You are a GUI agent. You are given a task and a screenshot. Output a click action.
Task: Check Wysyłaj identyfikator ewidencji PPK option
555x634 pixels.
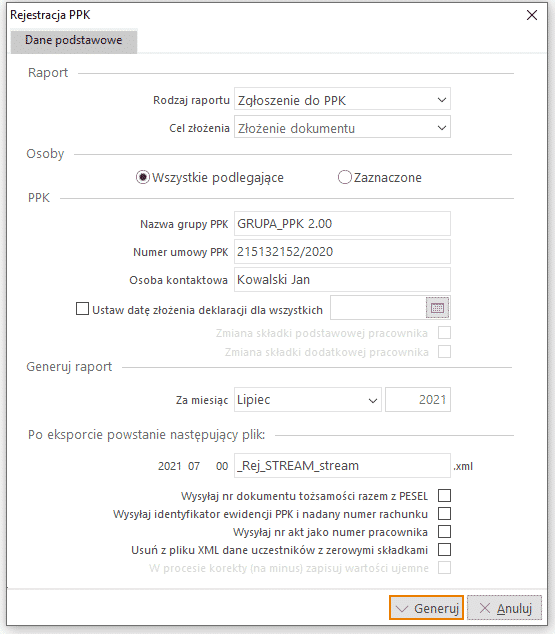coord(444,514)
